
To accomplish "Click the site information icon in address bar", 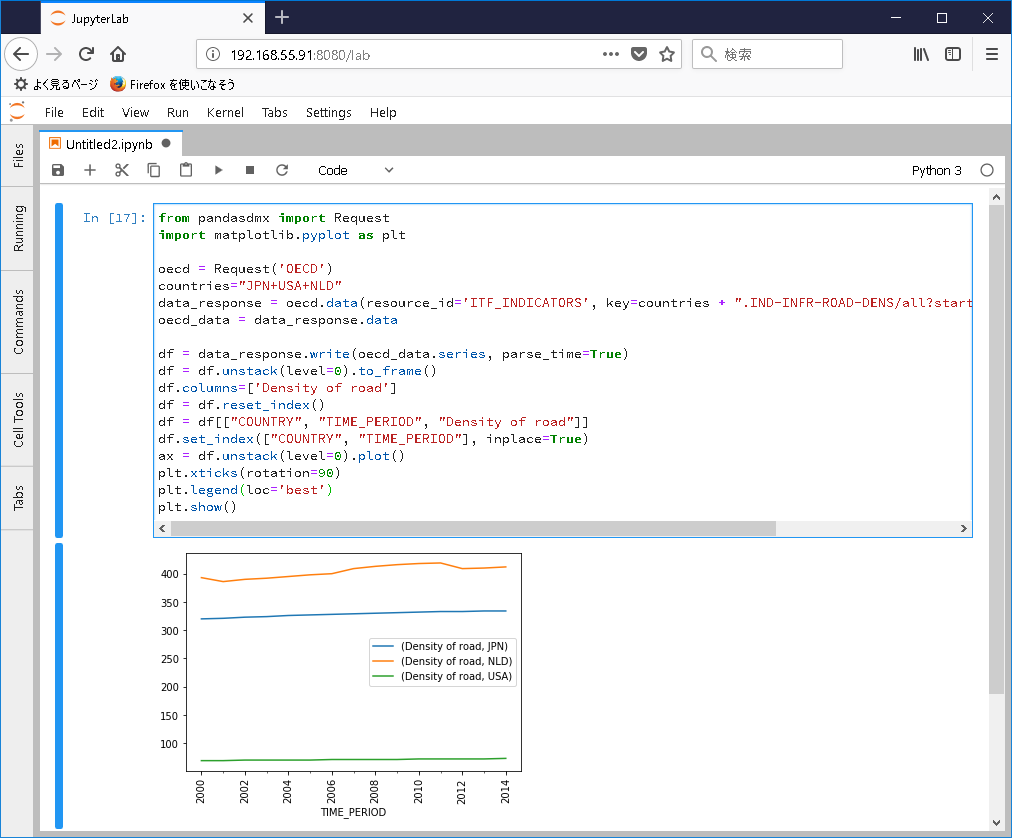I will click(x=213, y=54).
